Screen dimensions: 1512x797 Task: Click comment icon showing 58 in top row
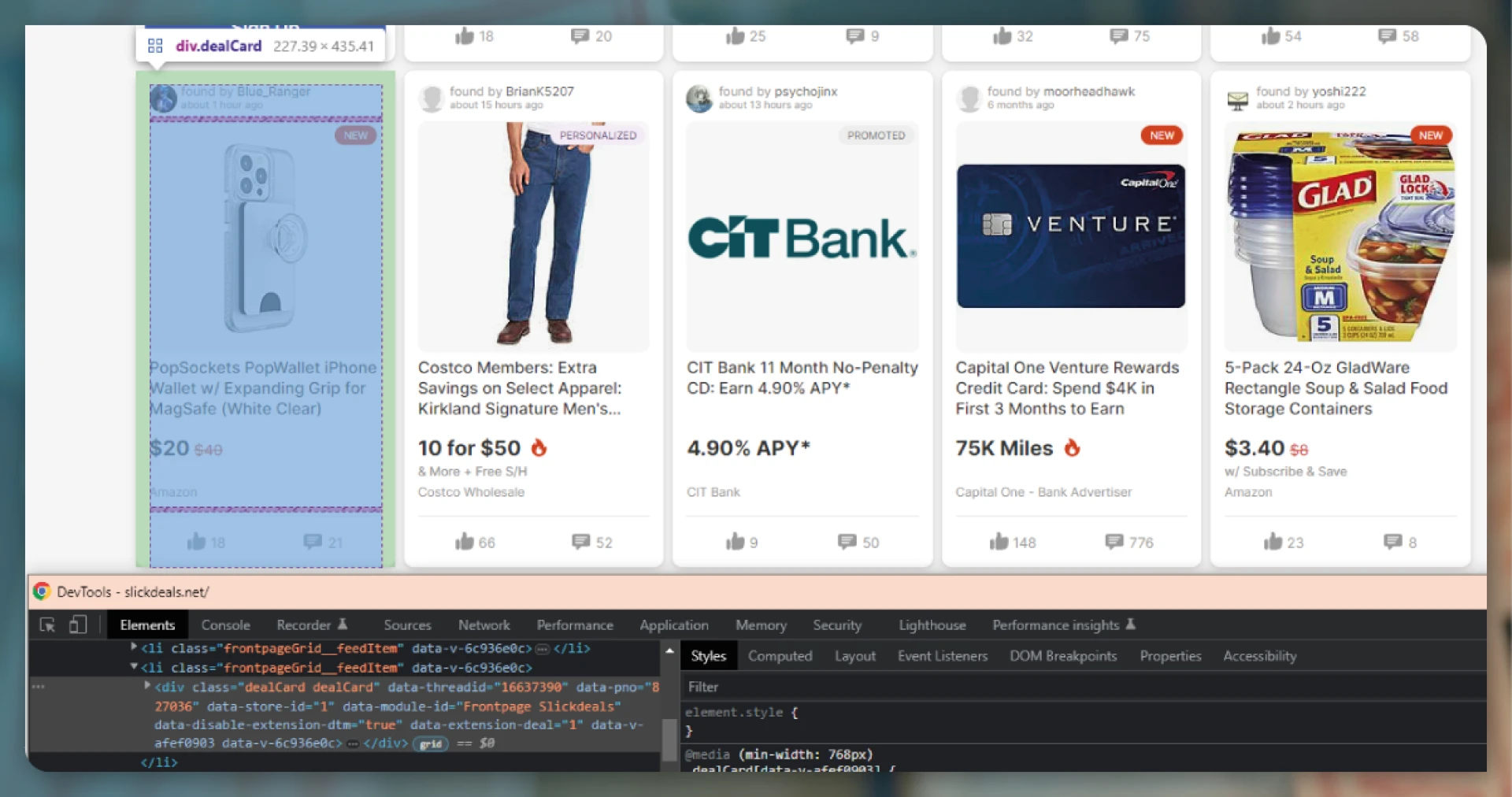pos(1388,35)
